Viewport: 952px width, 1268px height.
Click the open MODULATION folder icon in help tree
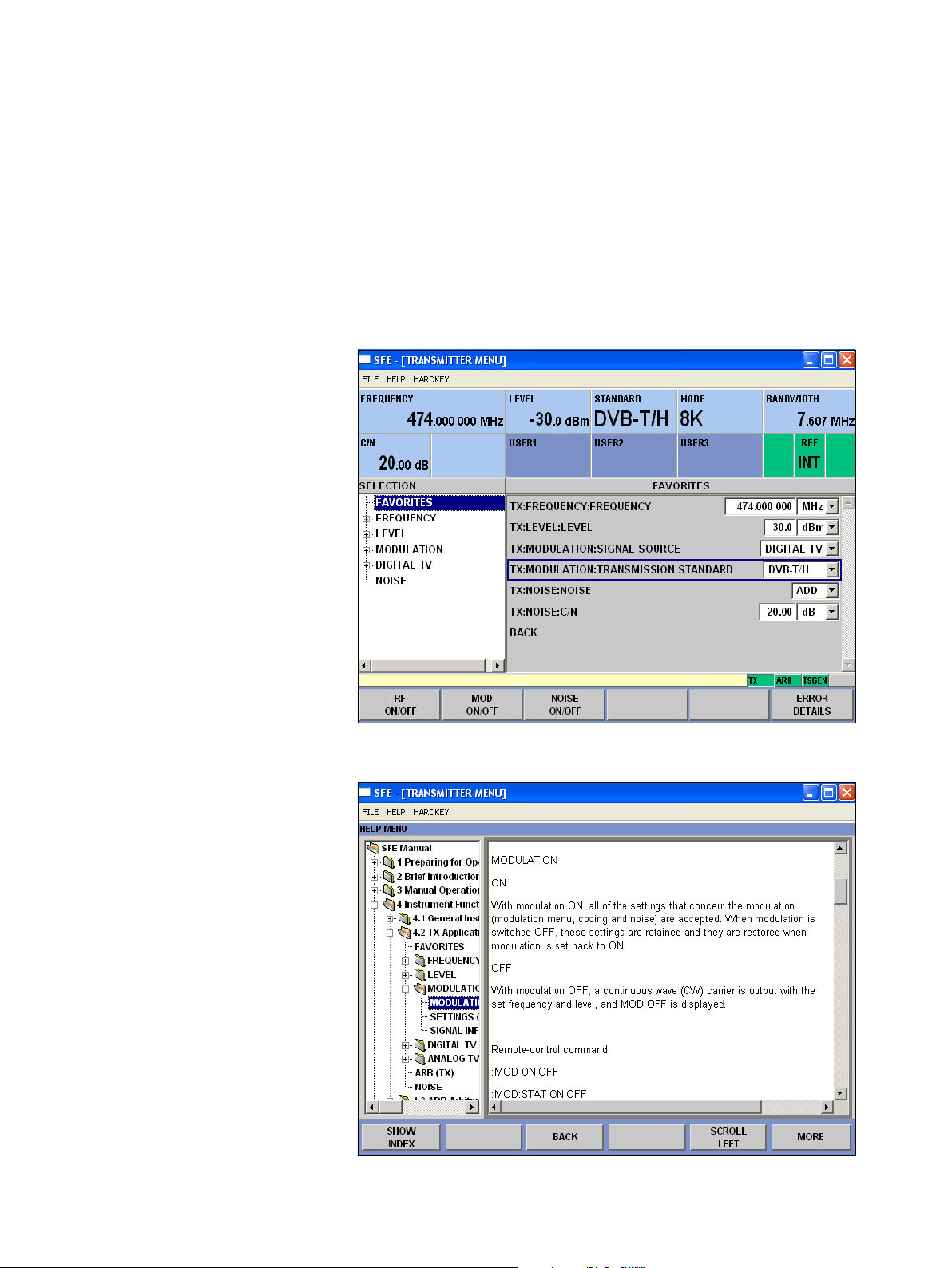(419, 989)
